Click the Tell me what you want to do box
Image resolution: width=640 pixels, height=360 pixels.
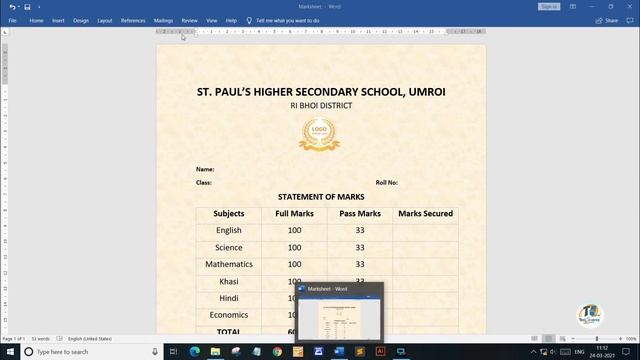287,20
